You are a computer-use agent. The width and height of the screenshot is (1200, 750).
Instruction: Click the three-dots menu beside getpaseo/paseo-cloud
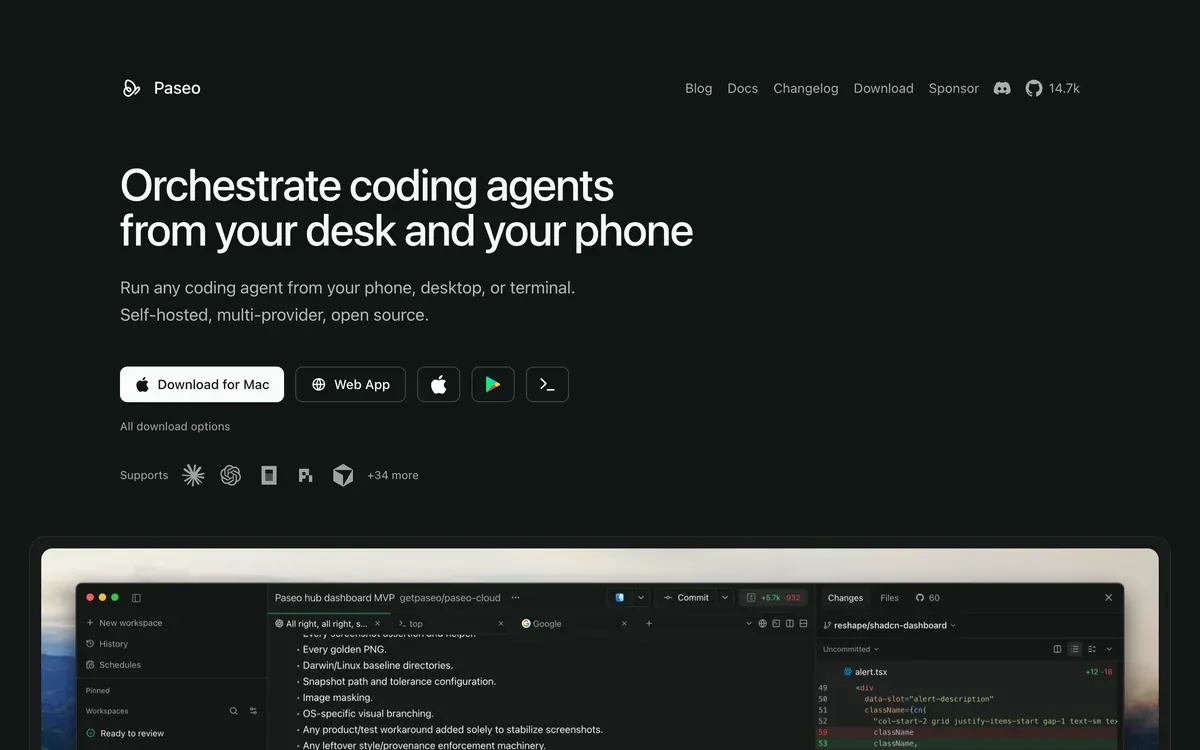(x=515, y=598)
